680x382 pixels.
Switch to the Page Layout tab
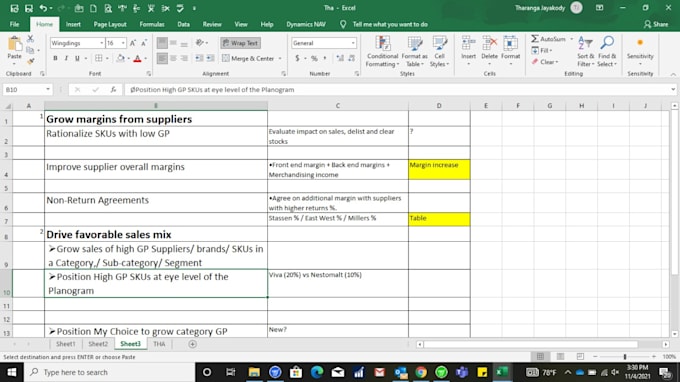[110, 24]
